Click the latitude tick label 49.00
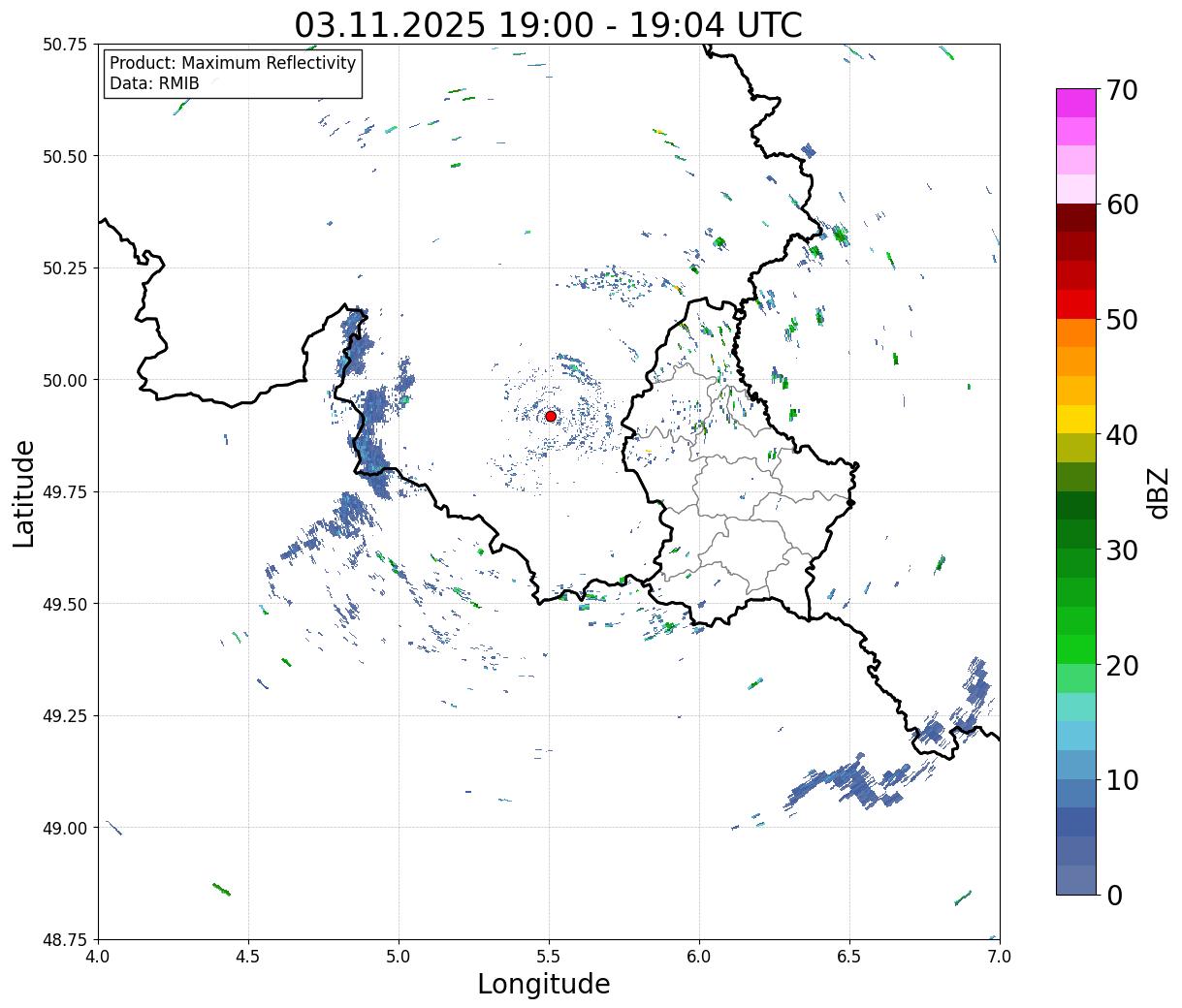This screenshot has width=1182, height=1008. coord(64,828)
